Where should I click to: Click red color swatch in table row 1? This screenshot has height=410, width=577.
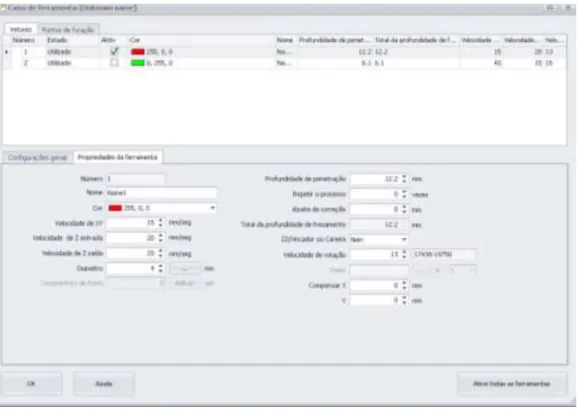coord(138,52)
